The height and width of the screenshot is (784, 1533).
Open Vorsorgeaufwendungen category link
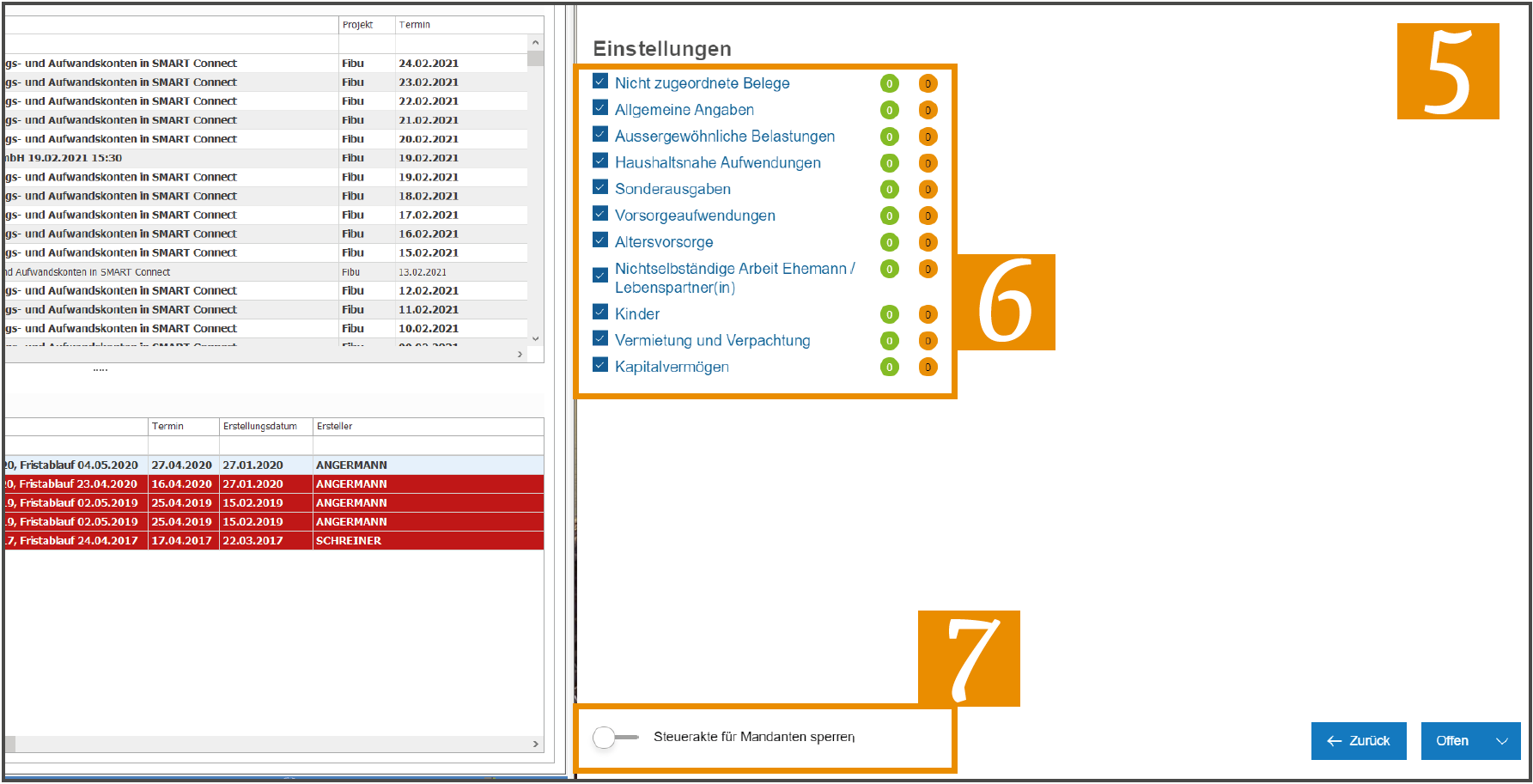coord(695,216)
